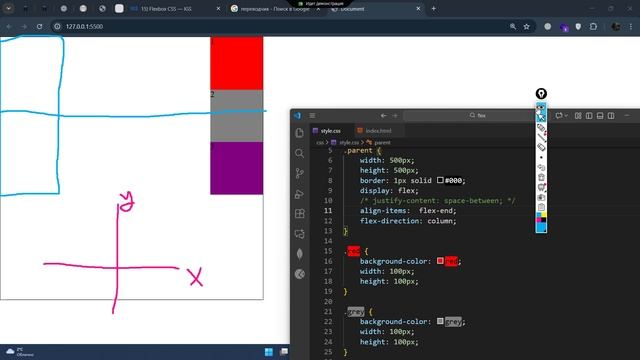Click the pin icon above annotation toolbar
Screen dimensions: 640x360
541,94
